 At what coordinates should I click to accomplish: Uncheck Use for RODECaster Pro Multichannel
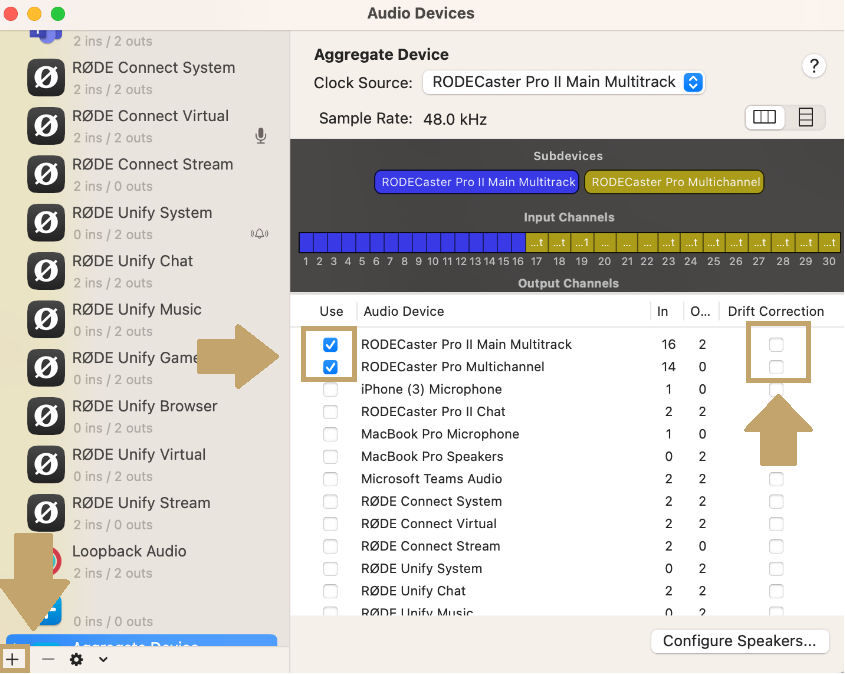(x=330, y=367)
